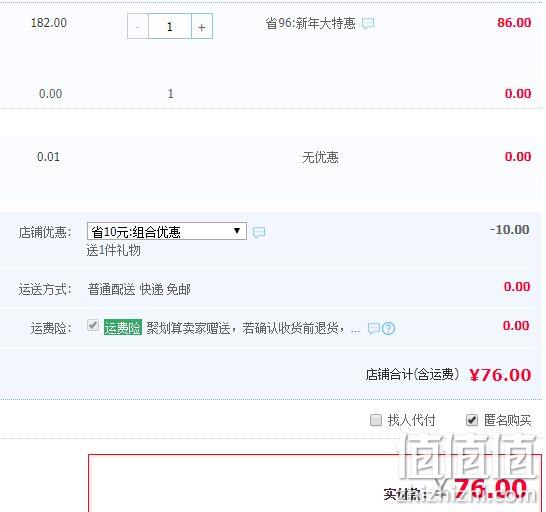Click the green 运费险 badge
The image size is (546, 512).
pos(123,327)
